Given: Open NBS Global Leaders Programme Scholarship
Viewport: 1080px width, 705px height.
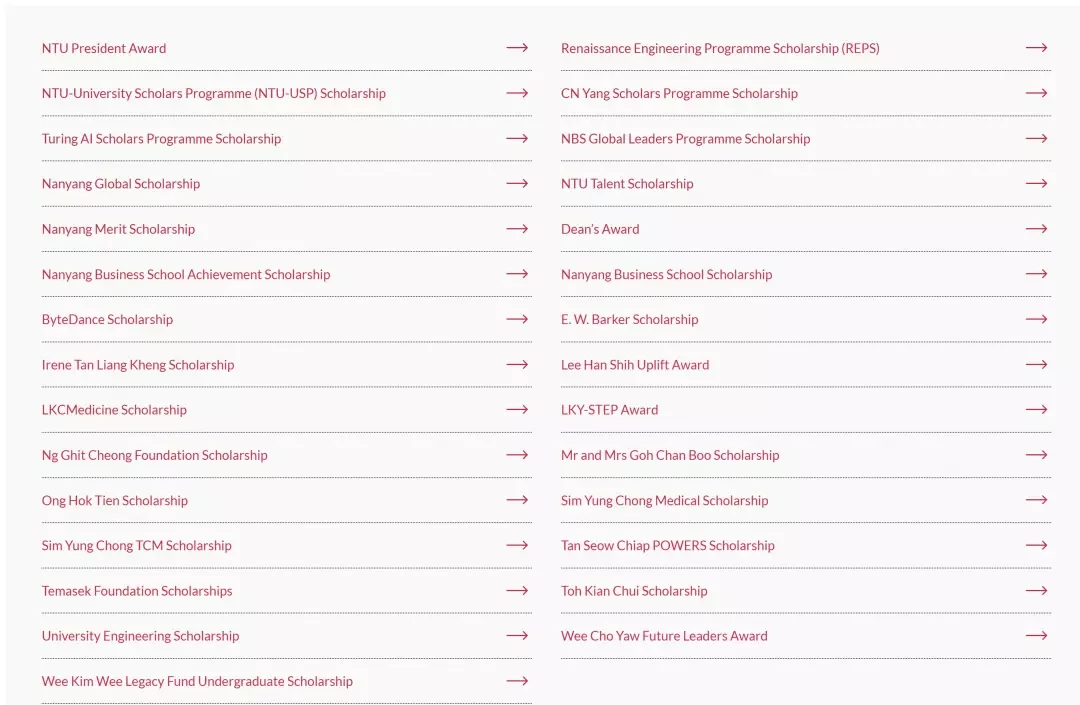Looking at the screenshot, I should (685, 139).
